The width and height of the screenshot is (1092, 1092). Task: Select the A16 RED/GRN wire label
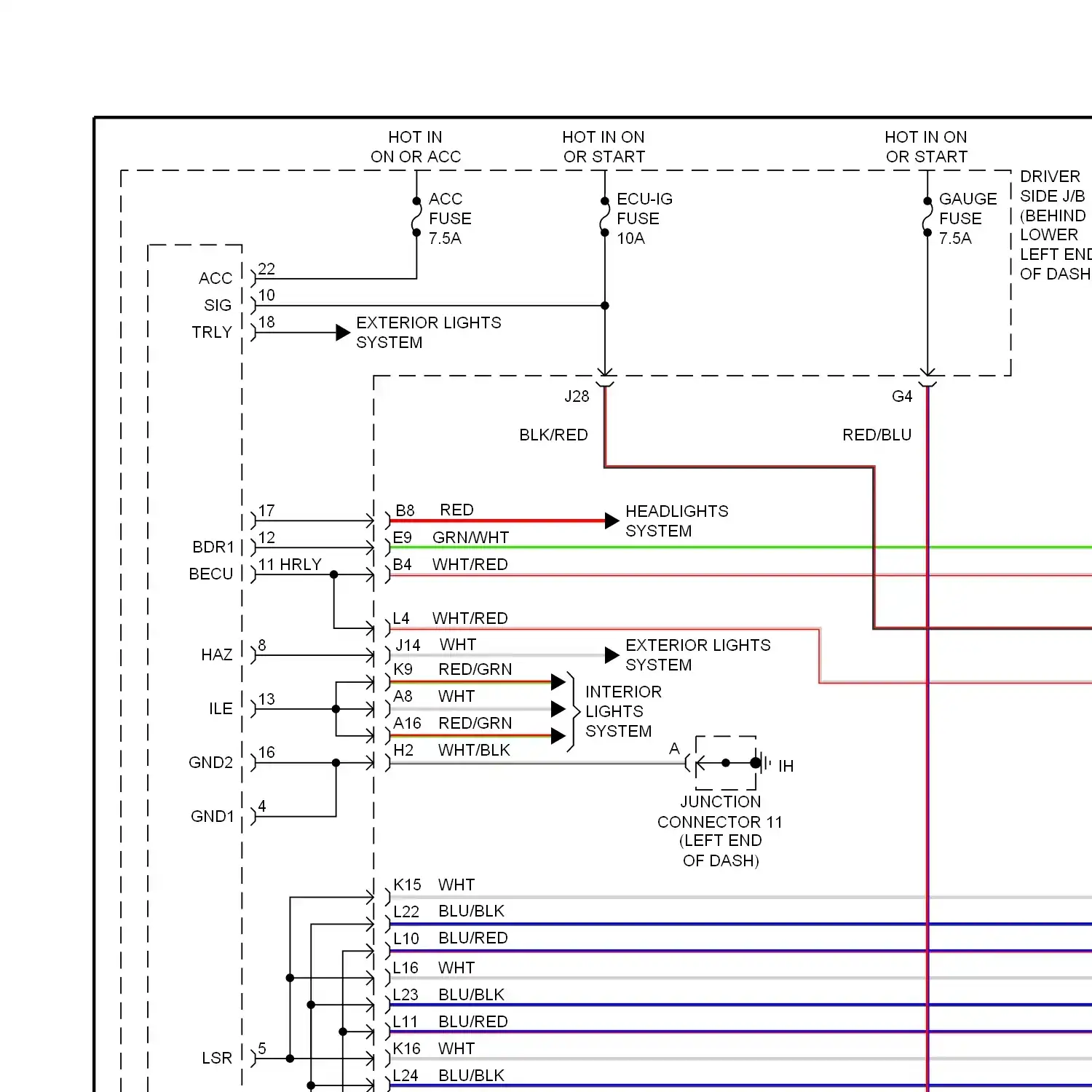pyautogui.click(x=452, y=723)
